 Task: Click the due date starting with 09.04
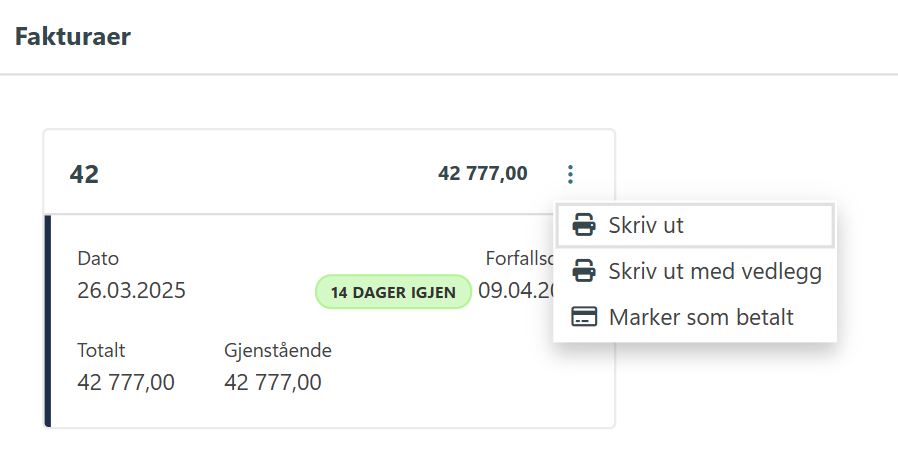point(516,291)
